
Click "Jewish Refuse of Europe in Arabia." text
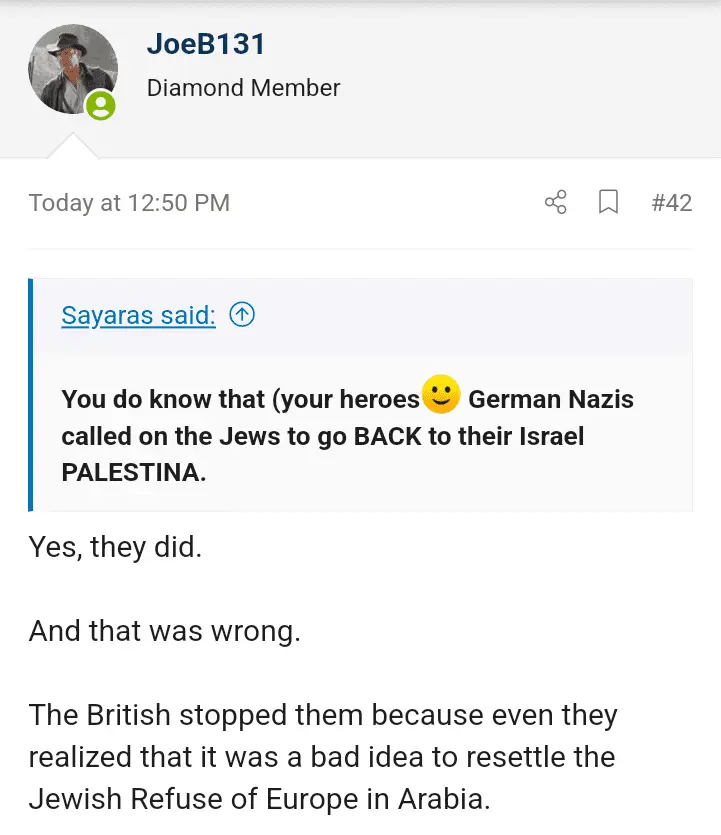tap(259, 799)
